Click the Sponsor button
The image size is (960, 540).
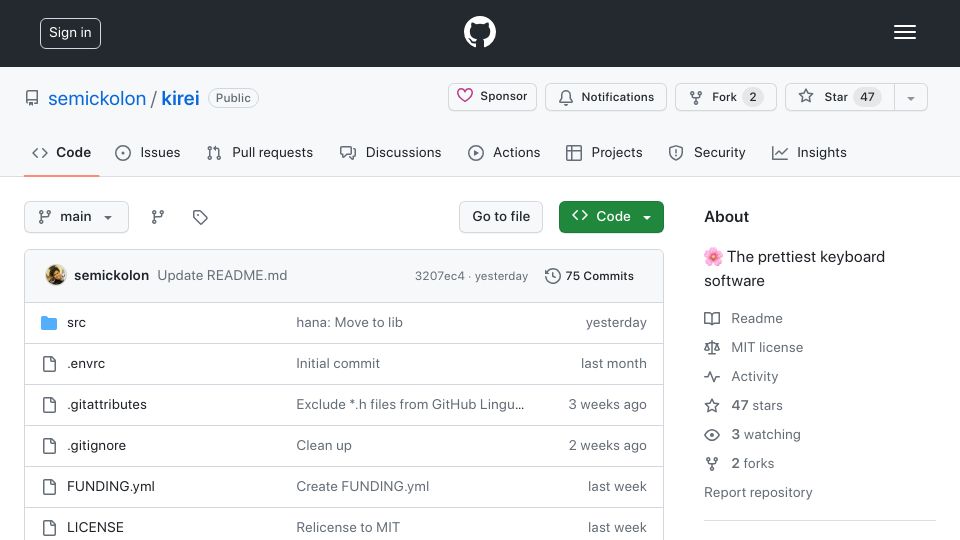492,97
